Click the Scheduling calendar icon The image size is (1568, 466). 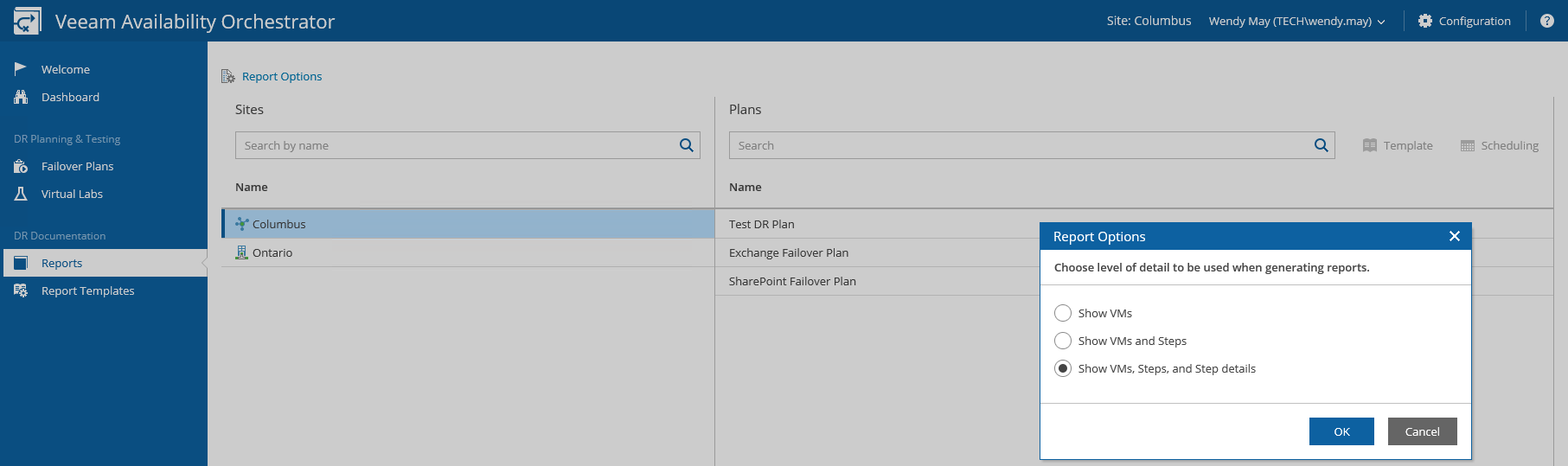(1468, 145)
